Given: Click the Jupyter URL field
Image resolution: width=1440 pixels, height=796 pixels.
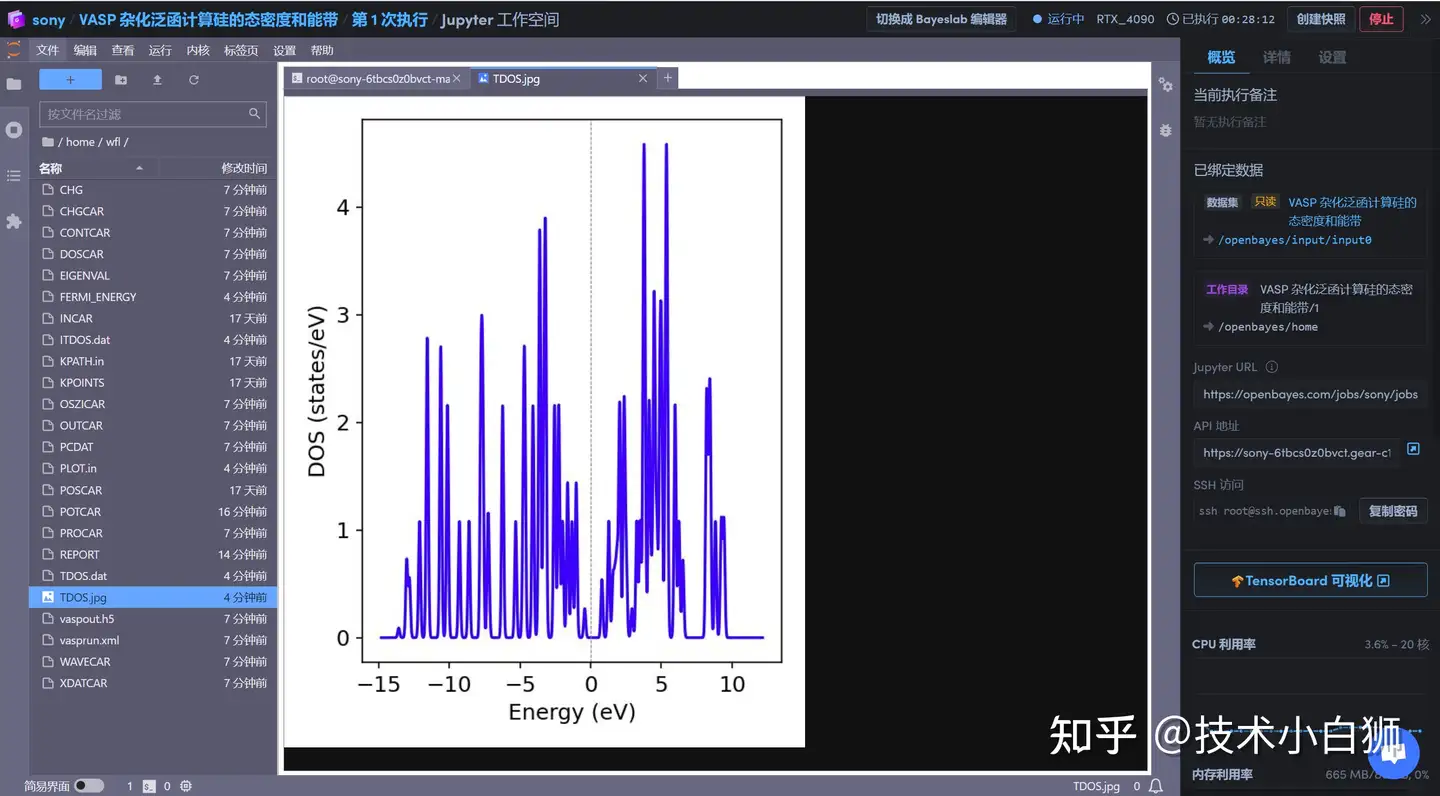Looking at the screenshot, I should 1310,394.
